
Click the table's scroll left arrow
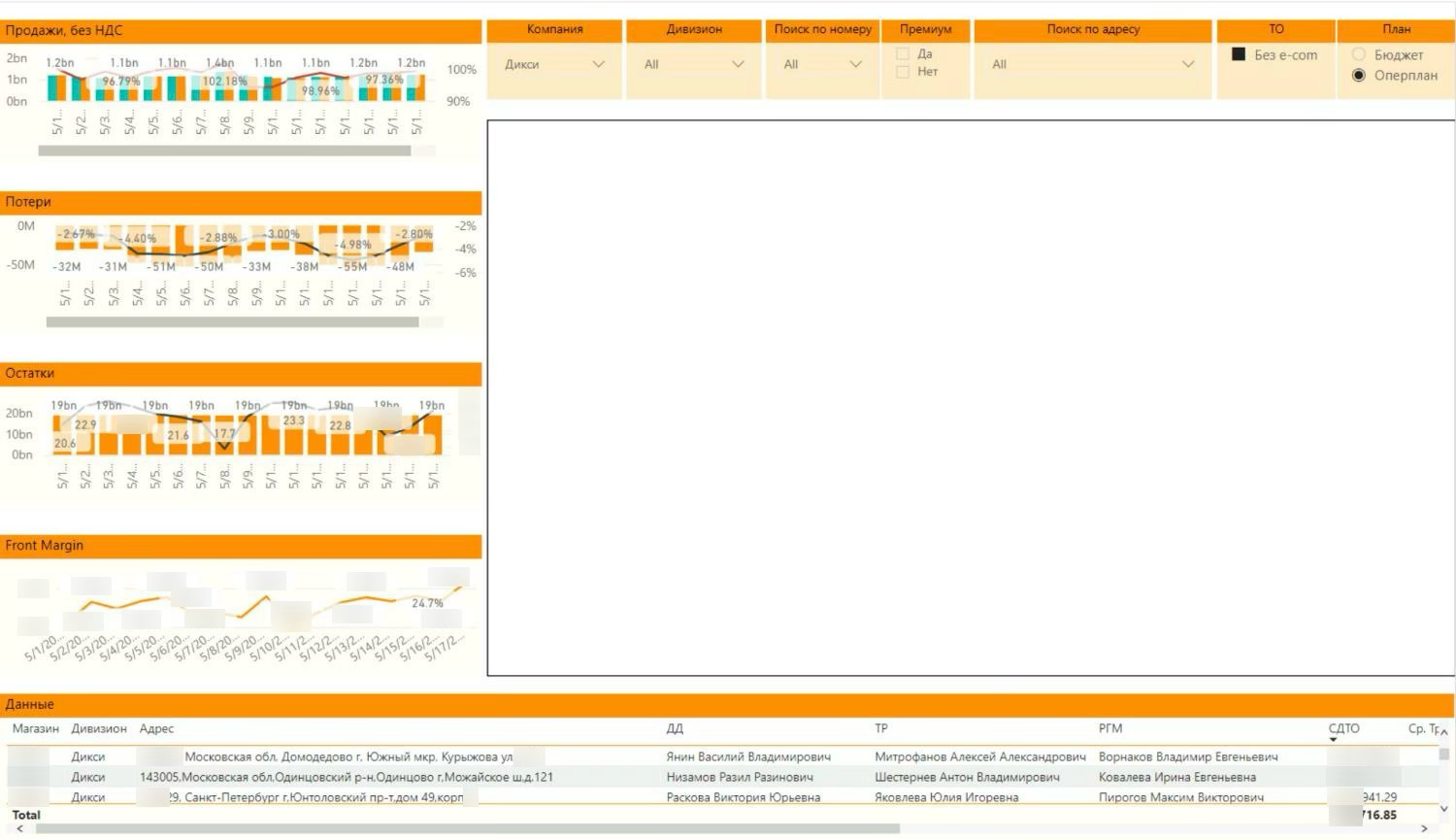pos(20,828)
